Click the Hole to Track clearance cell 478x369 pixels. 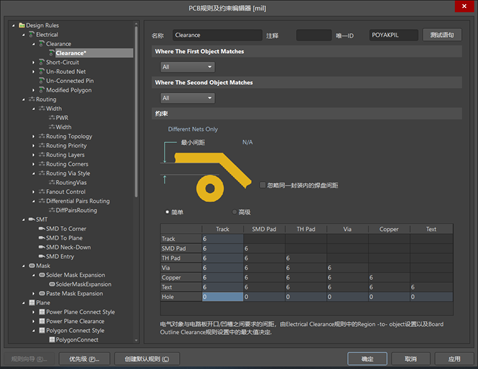[222, 297]
